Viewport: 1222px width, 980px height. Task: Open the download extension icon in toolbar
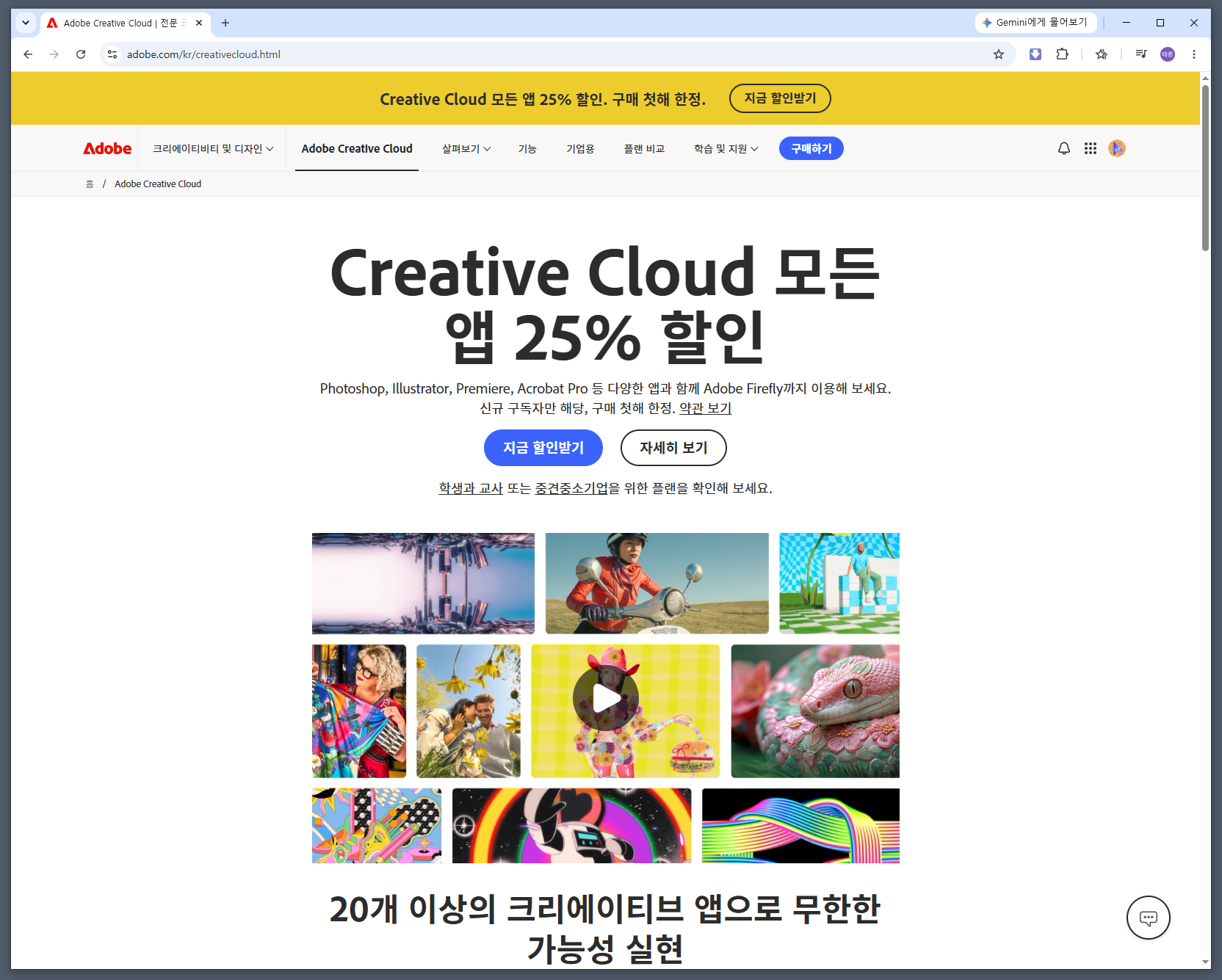1035,54
